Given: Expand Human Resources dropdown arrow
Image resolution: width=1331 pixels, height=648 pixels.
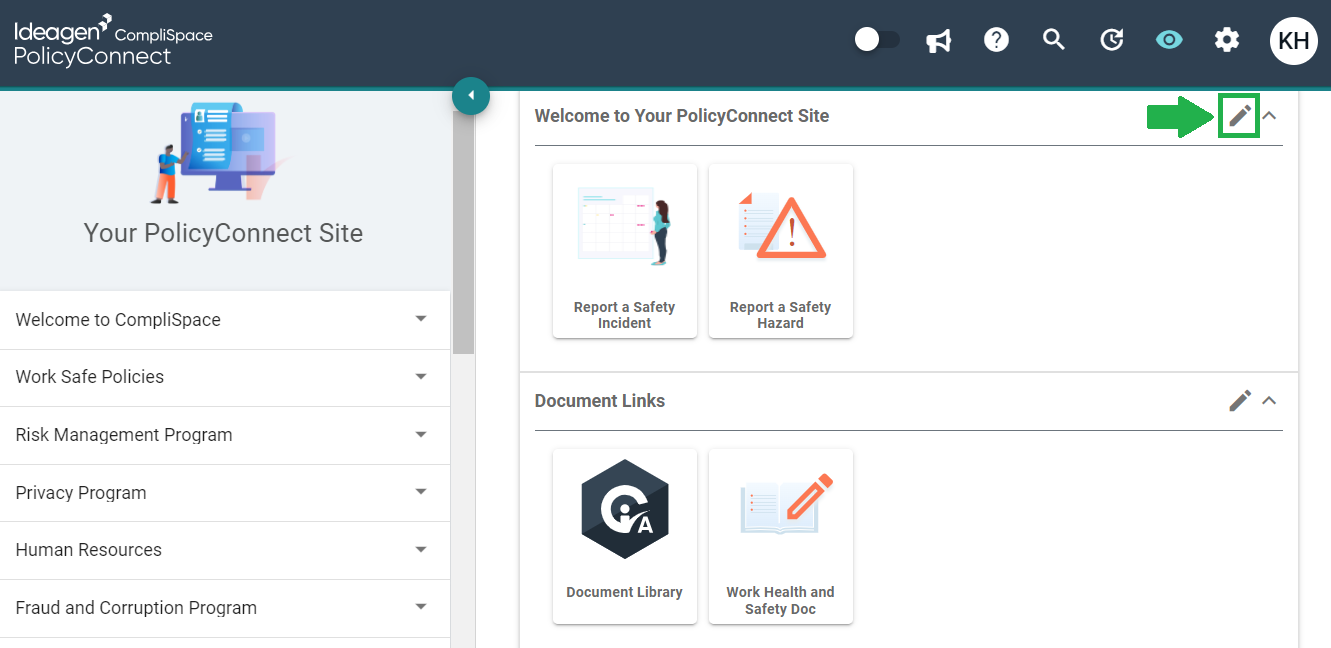Looking at the screenshot, I should point(421,550).
